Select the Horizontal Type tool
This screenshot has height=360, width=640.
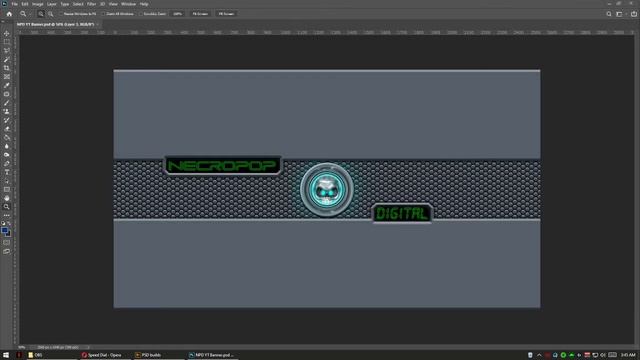click(7, 172)
